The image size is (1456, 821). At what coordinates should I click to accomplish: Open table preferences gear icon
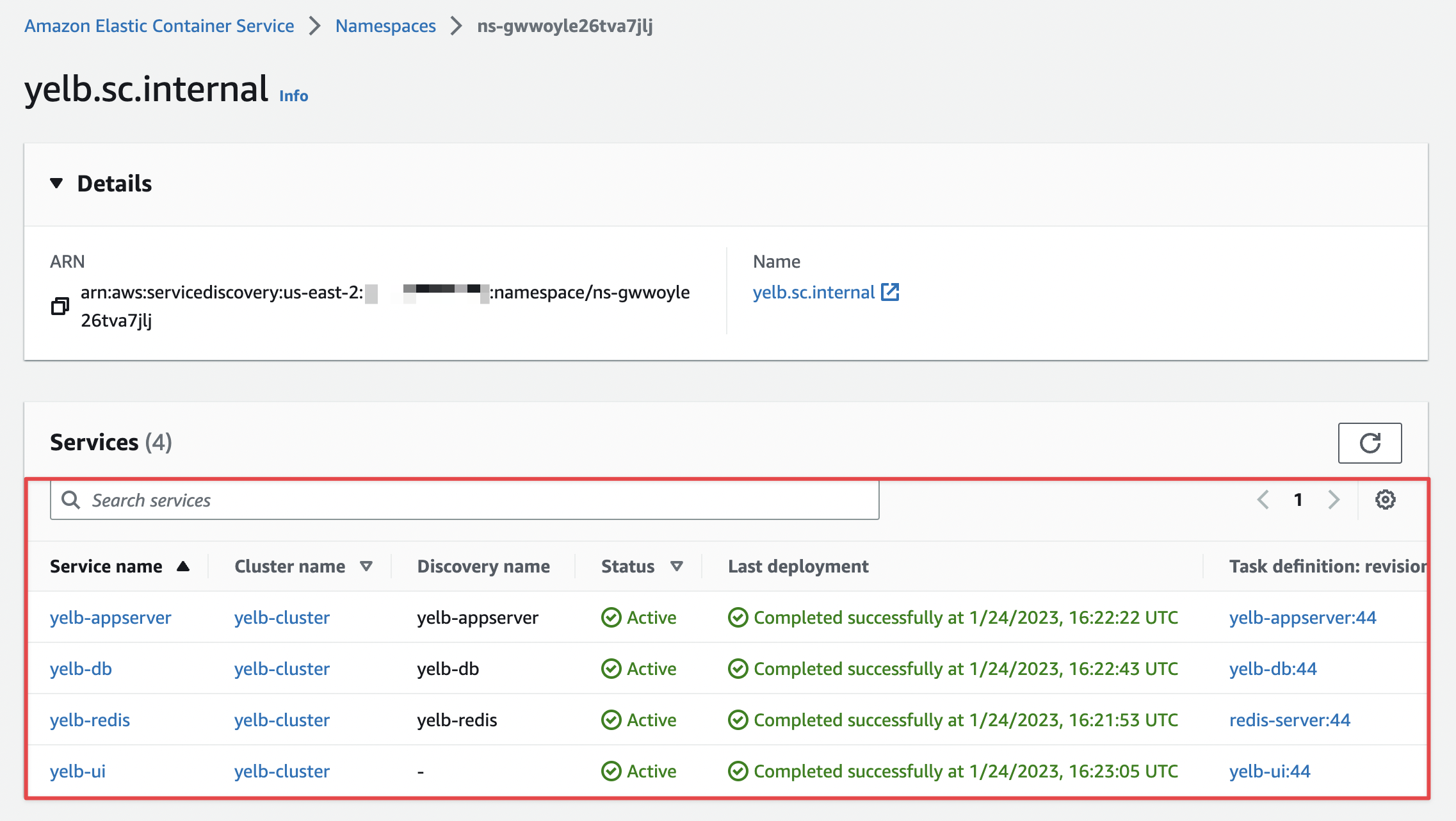click(1385, 500)
